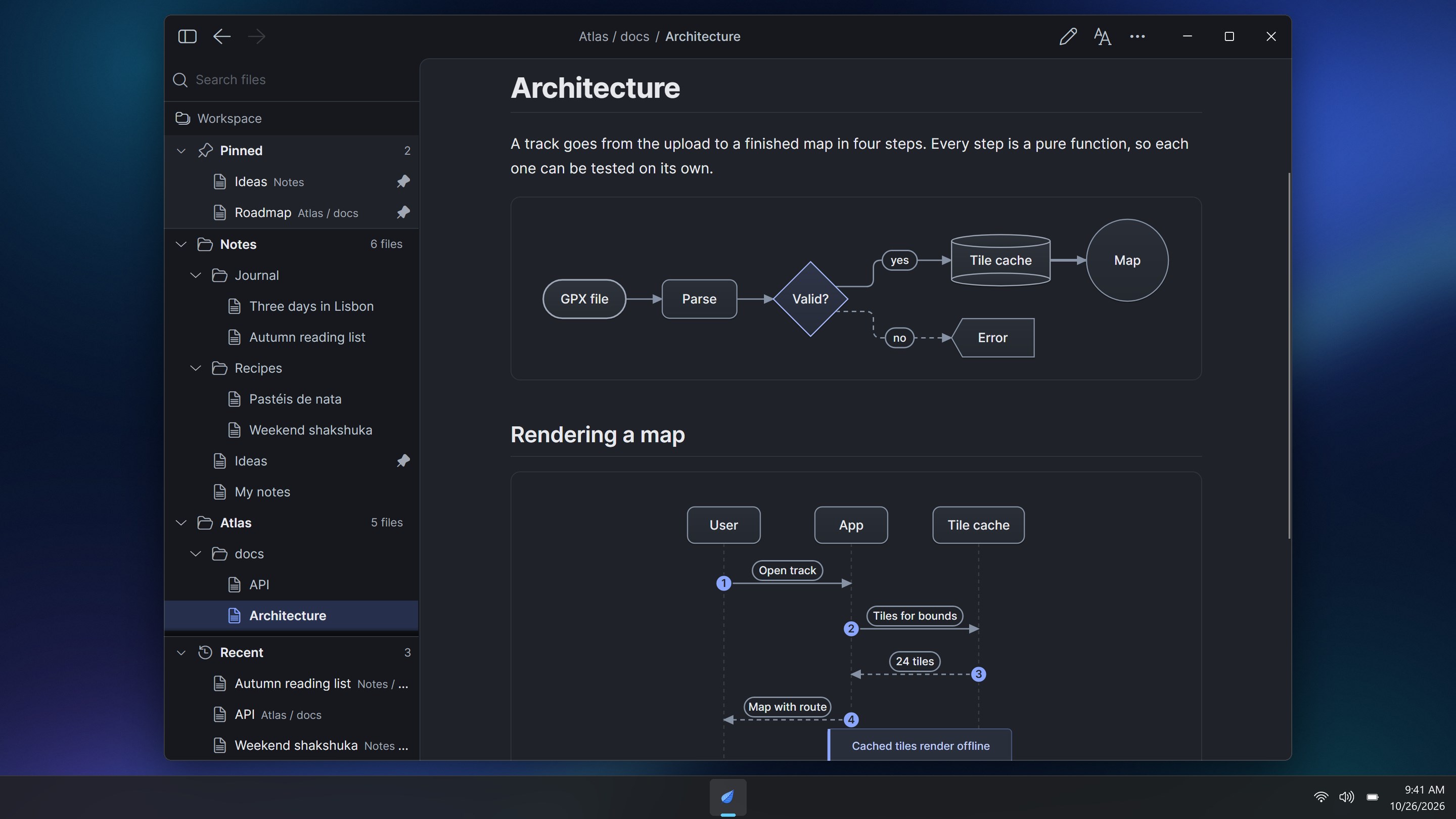Click the docs breadcrumb link
Screen dimensions: 1456x819
click(635, 36)
